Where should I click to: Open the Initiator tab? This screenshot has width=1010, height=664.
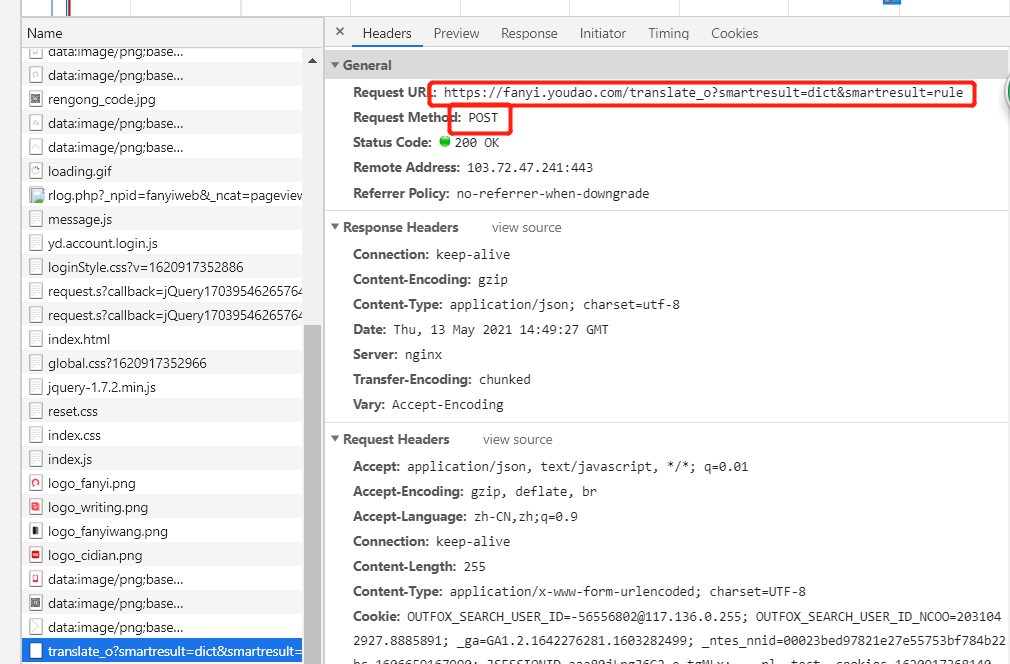click(602, 33)
